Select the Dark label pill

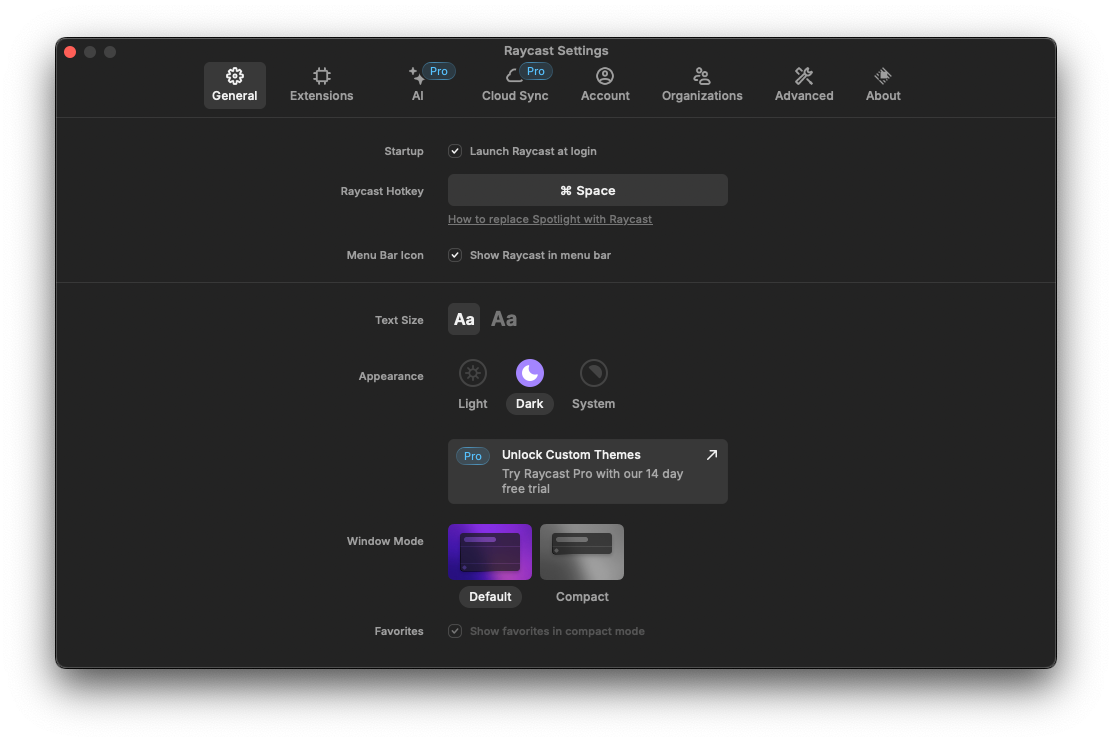pos(529,404)
